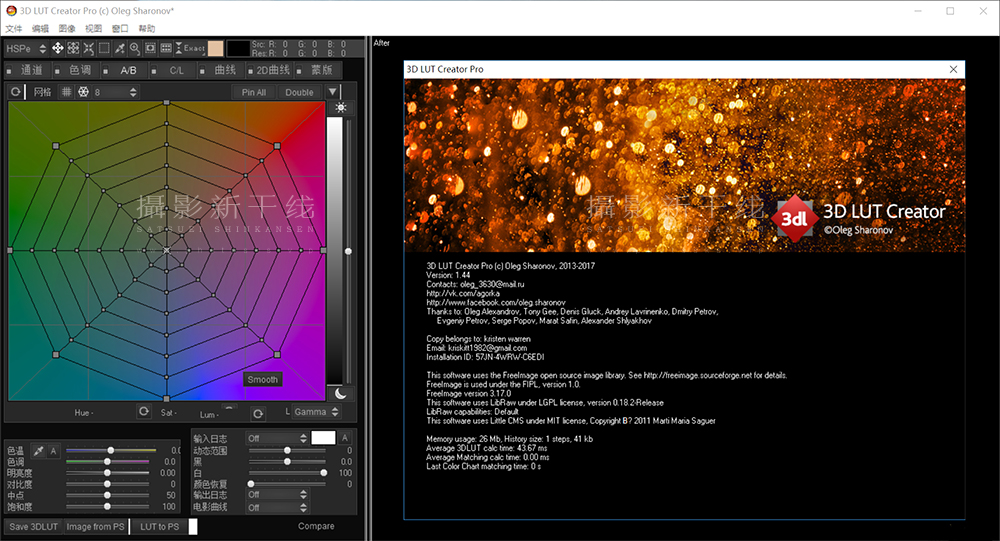Open the HSPe color model dropdown

pos(26,48)
